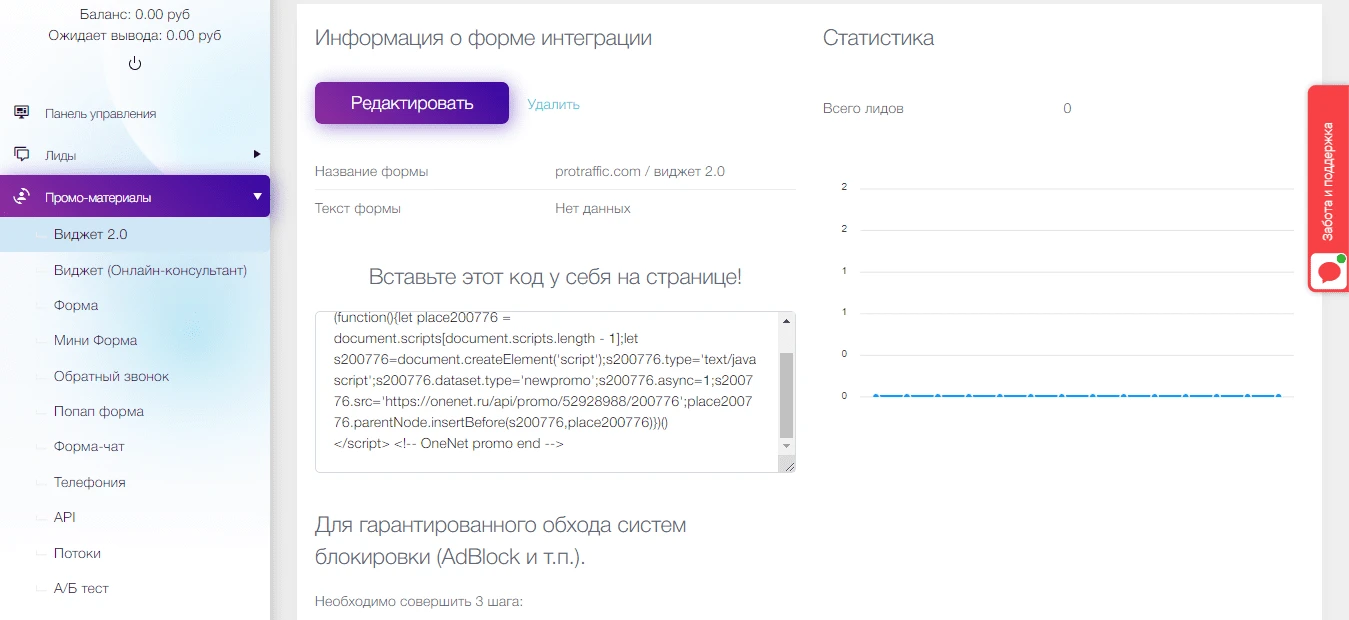The image size is (1349, 620).
Task: Open Обратный звонок item
Action: coord(111,376)
